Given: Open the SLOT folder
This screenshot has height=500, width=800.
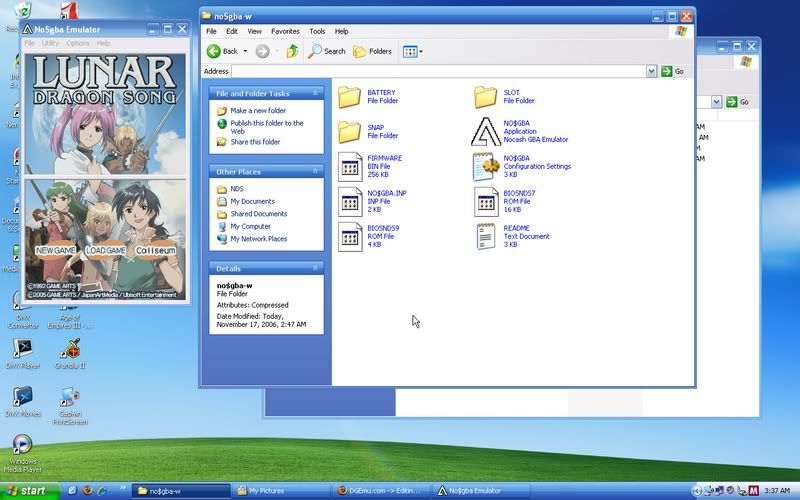Looking at the screenshot, I should tap(486, 97).
